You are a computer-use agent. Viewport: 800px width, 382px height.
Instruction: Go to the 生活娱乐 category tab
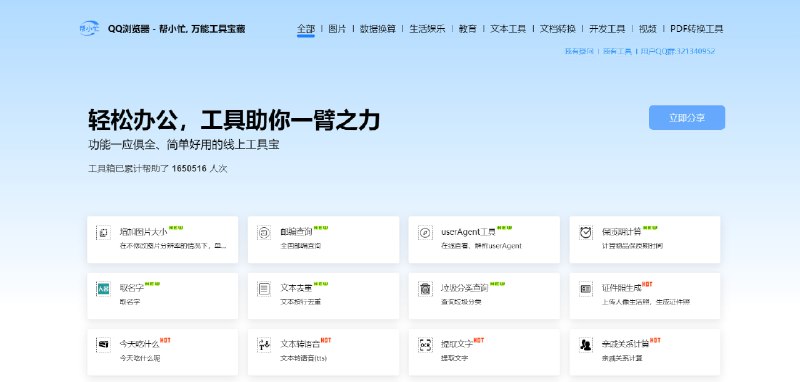pyautogui.click(x=427, y=29)
